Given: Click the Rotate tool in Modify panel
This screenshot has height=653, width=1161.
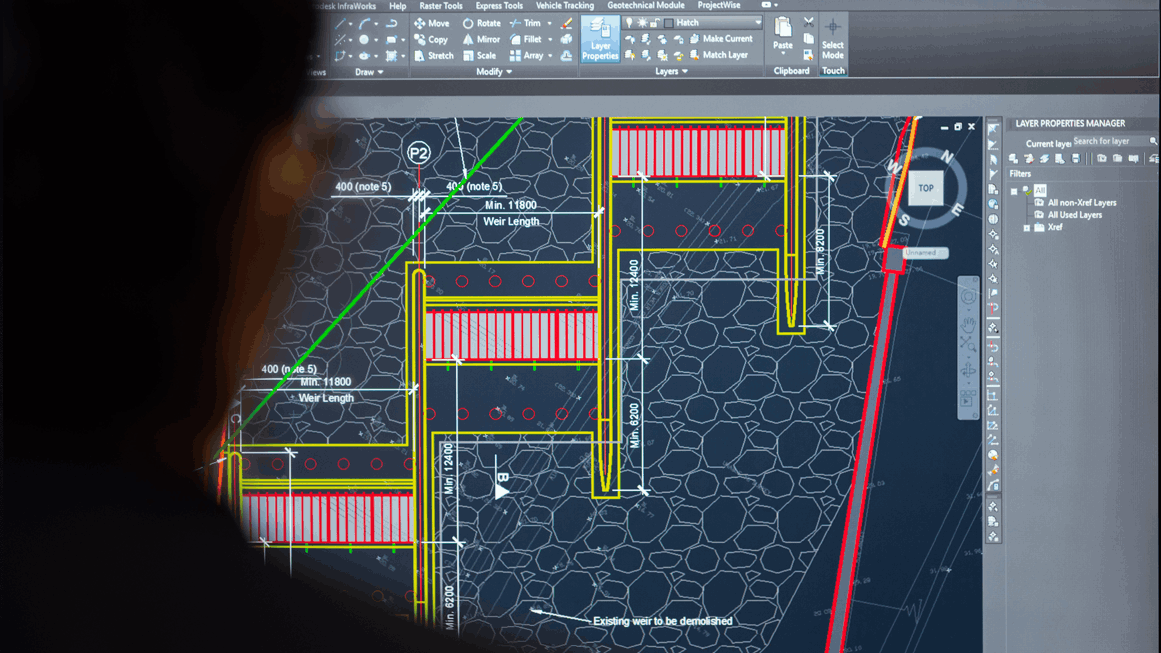Looking at the screenshot, I should pyautogui.click(x=481, y=23).
